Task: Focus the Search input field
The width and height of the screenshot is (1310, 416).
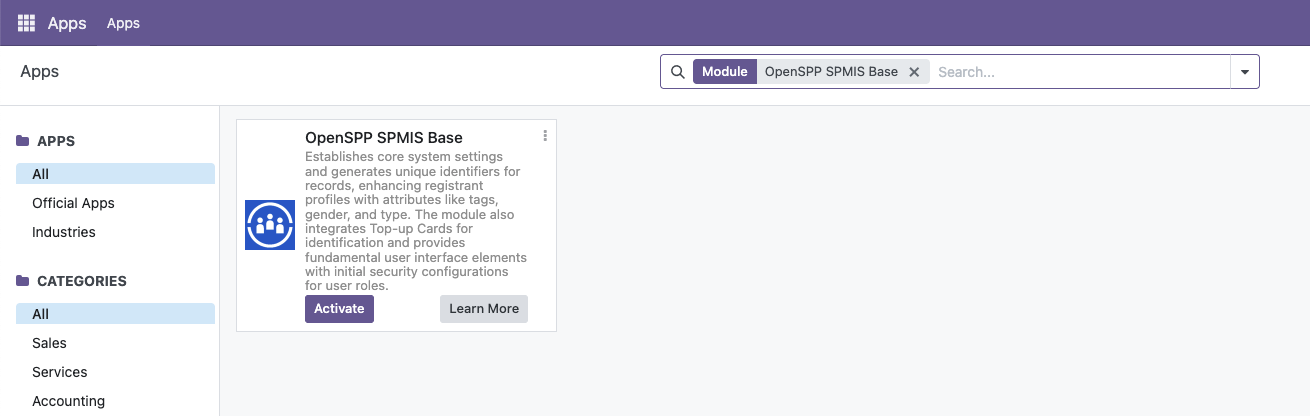Action: [1080, 72]
